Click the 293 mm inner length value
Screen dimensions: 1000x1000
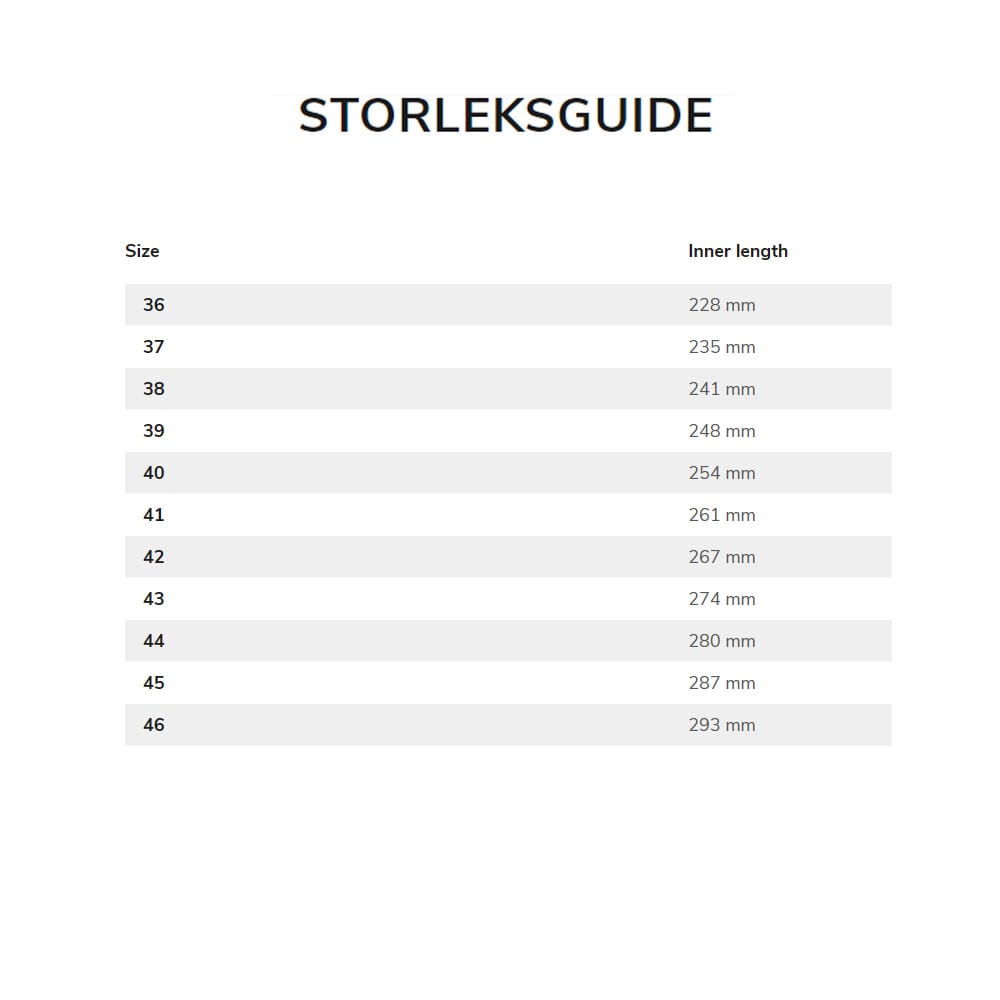pyautogui.click(x=721, y=725)
